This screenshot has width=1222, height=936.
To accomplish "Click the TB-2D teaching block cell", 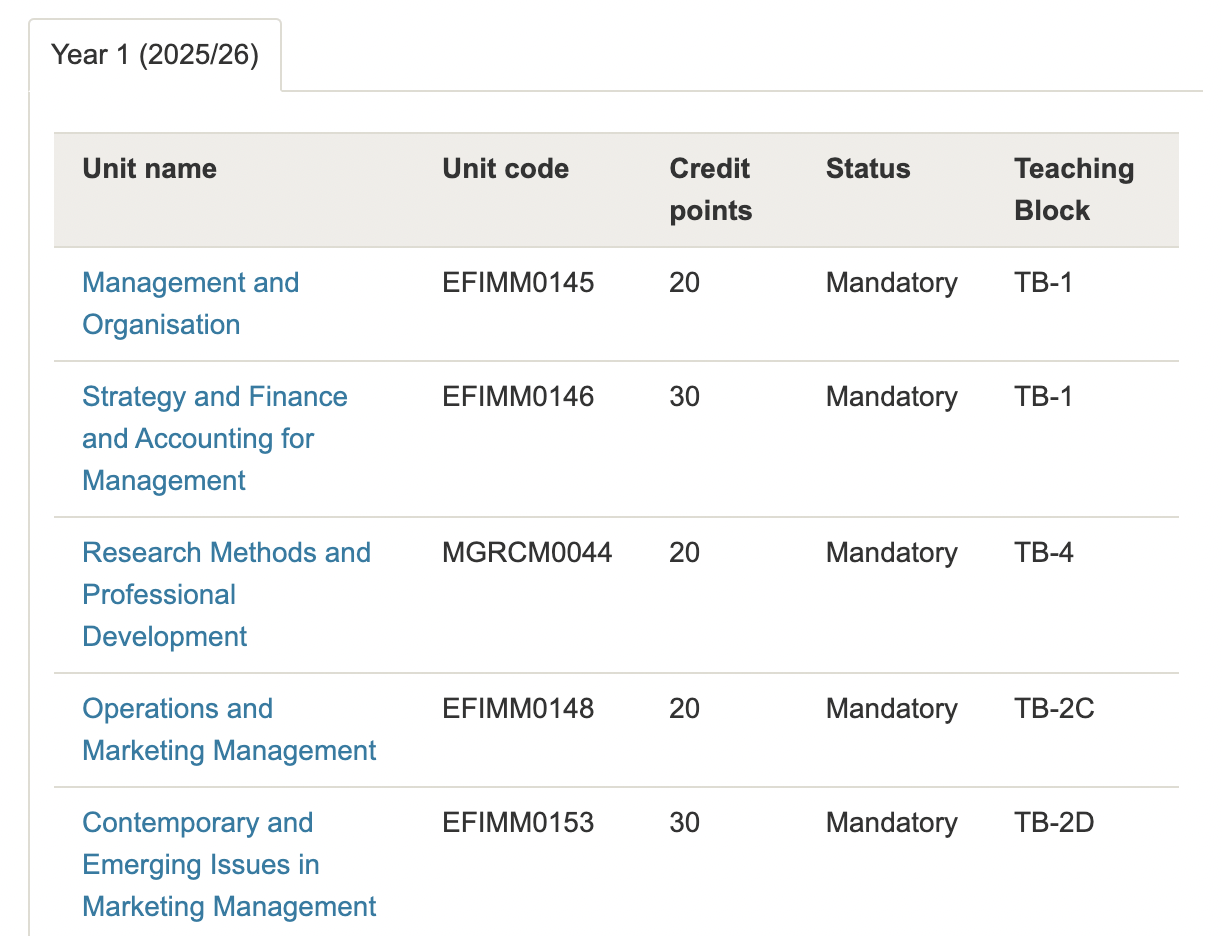I will pyautogui.click(x=1054, y=823).
